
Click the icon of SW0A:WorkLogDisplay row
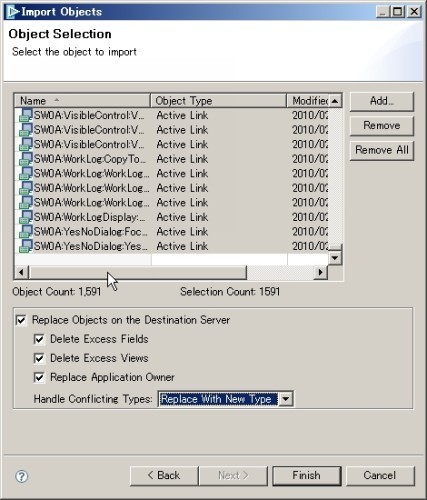click(26, 217)
